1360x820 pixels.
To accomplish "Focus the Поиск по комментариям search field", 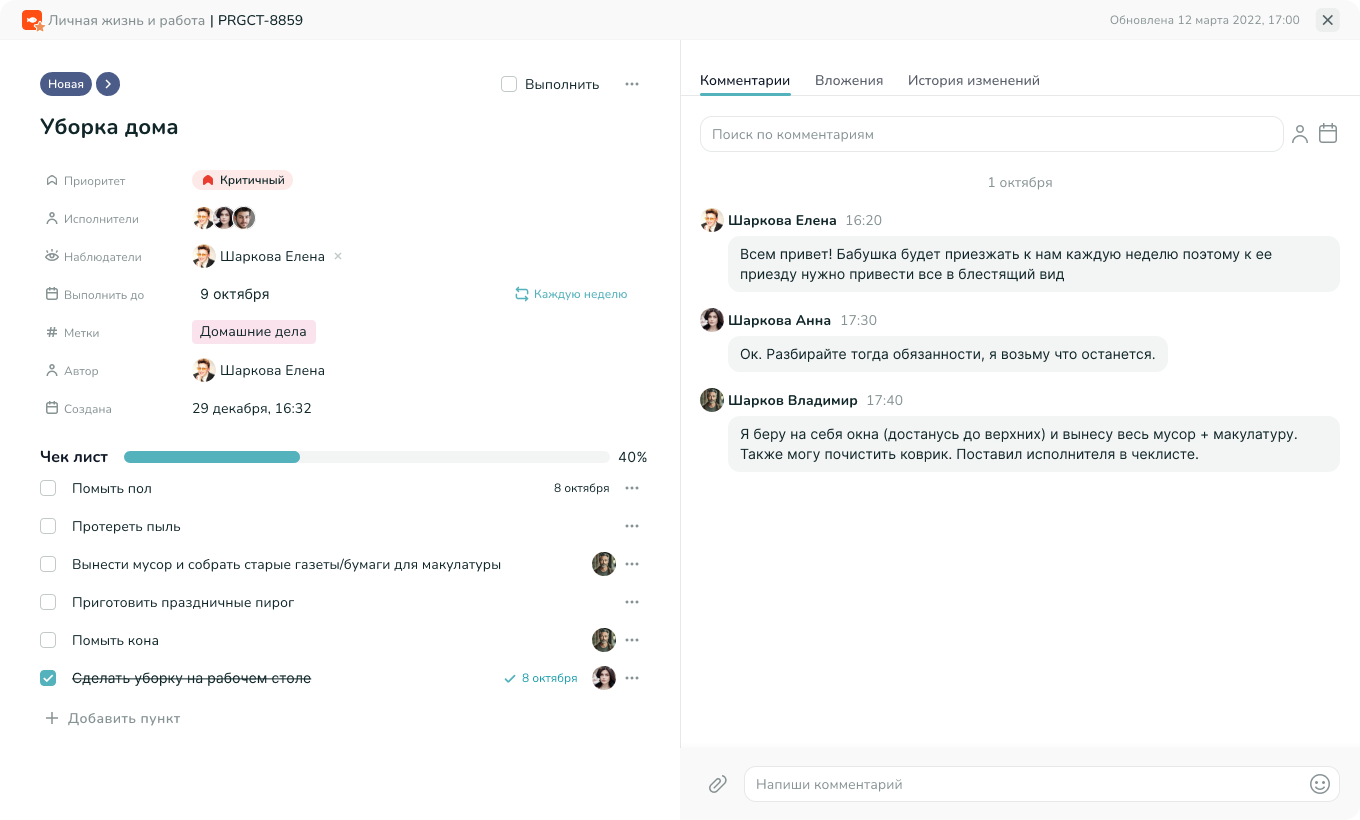I will (990, 134).
